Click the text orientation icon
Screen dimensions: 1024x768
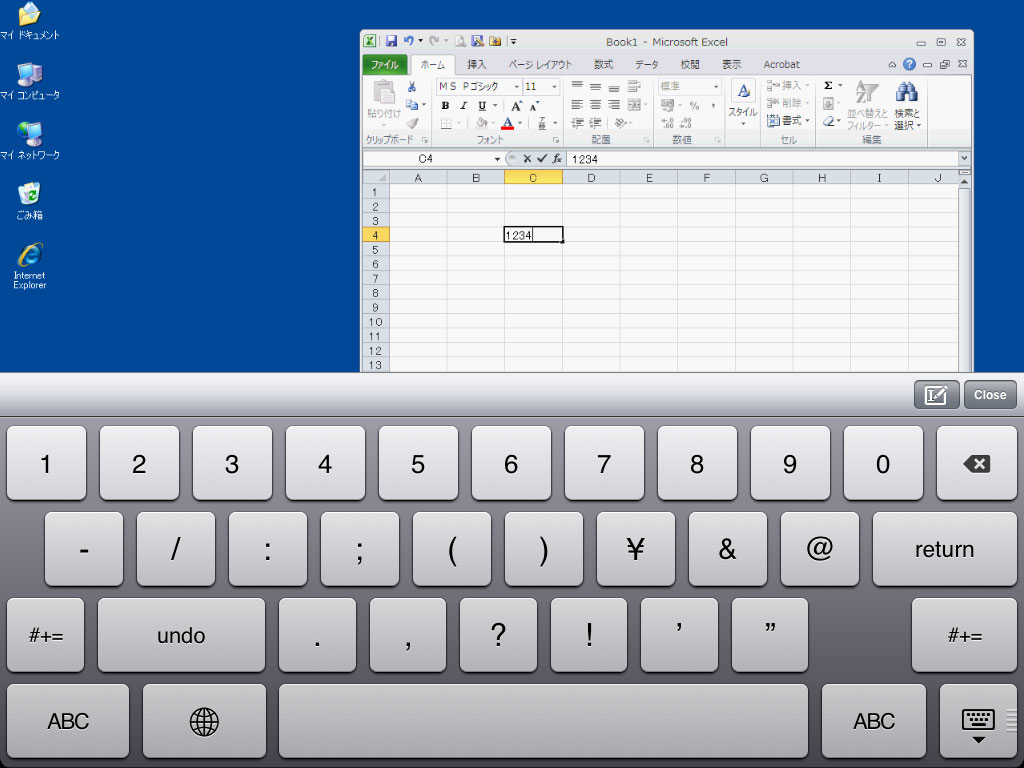click(x=620, y=123)
